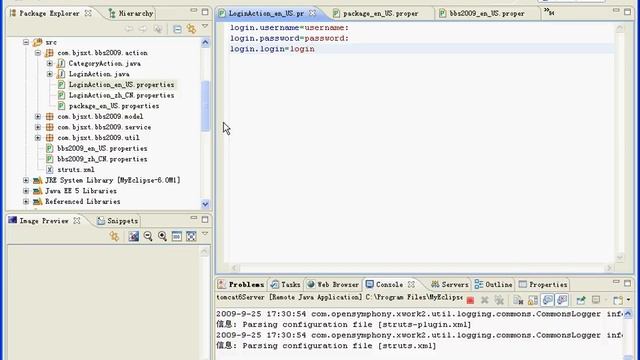Click the Up icon in Package Explorer toolbar

click(x=158, y=29)
